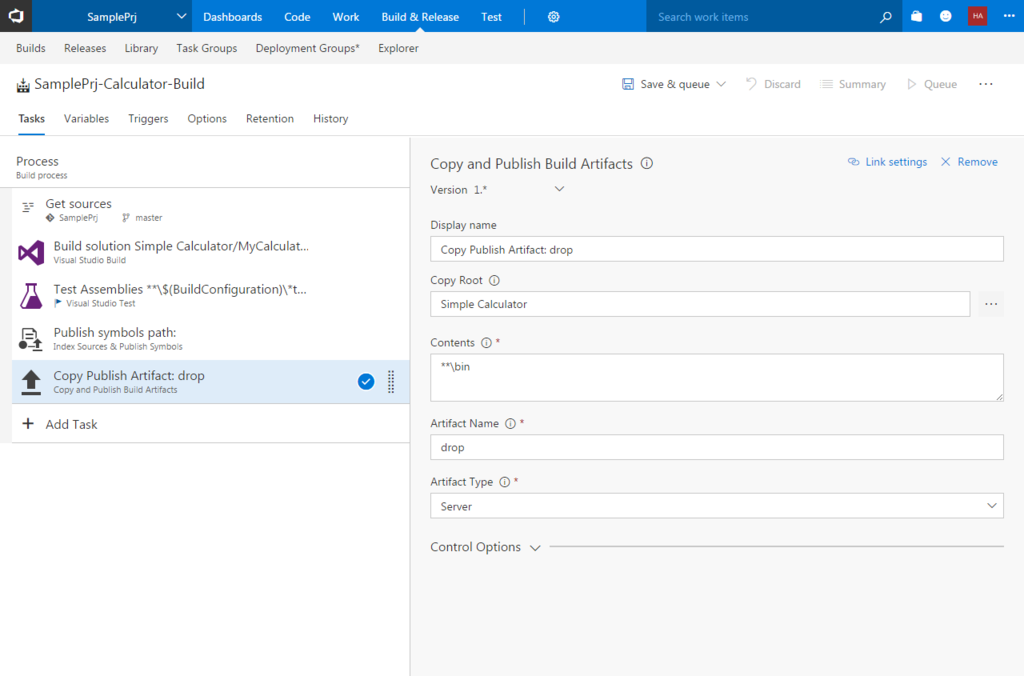Click the Discard undo icon
1024x676 pixels.
click(751, 84)
